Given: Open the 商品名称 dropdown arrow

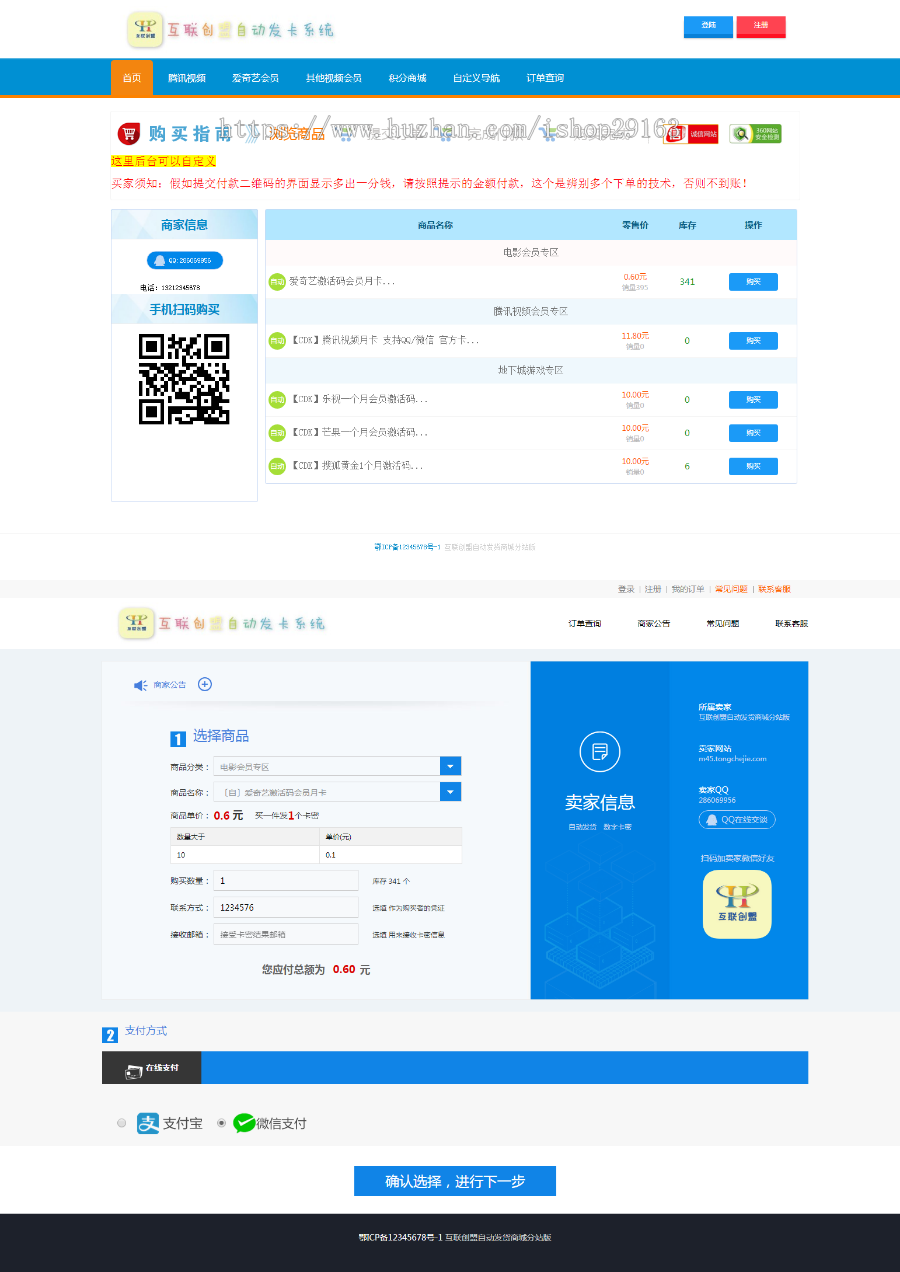Looking at the screenshot, I should (451, 792).
